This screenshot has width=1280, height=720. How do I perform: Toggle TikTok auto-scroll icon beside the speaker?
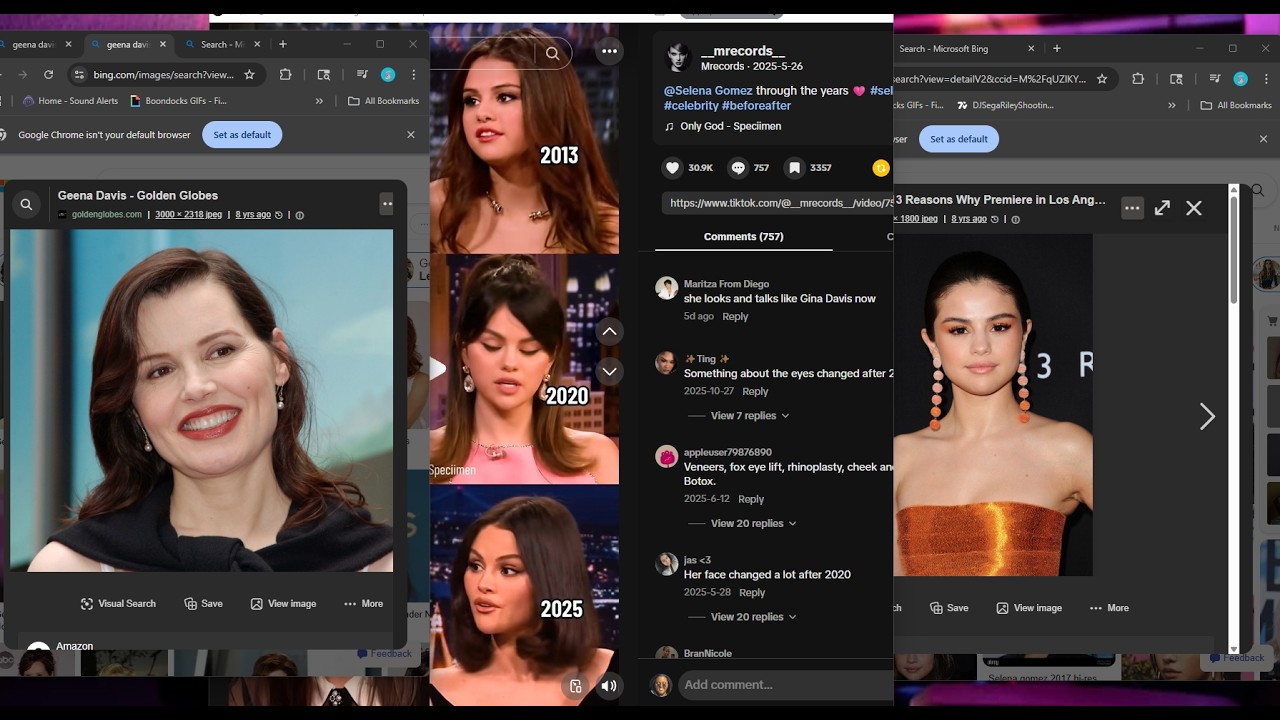575,686
